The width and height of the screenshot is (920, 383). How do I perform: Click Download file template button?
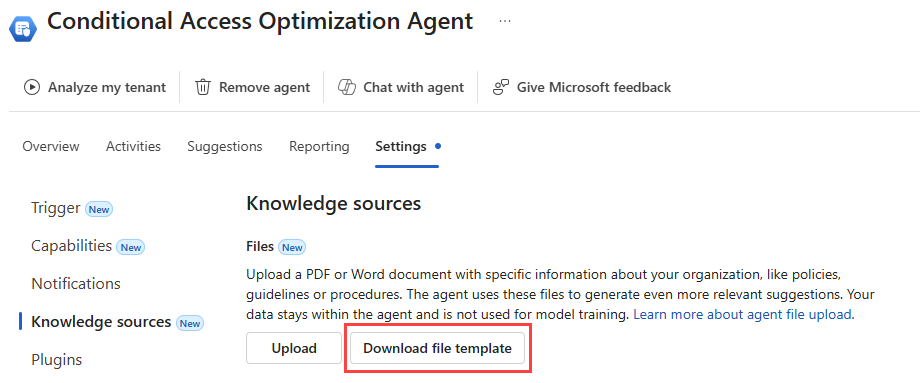pyautogui.click(x=437, y=348)
